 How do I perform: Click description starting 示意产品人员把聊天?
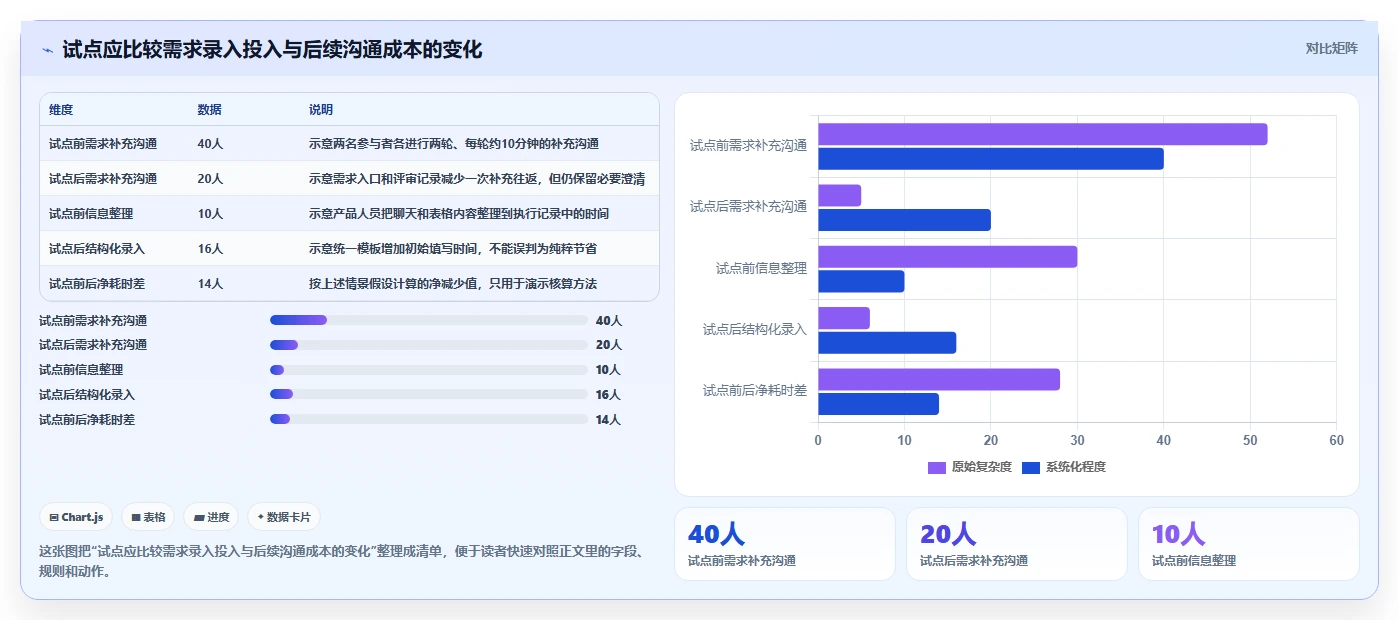click(459, 214)
